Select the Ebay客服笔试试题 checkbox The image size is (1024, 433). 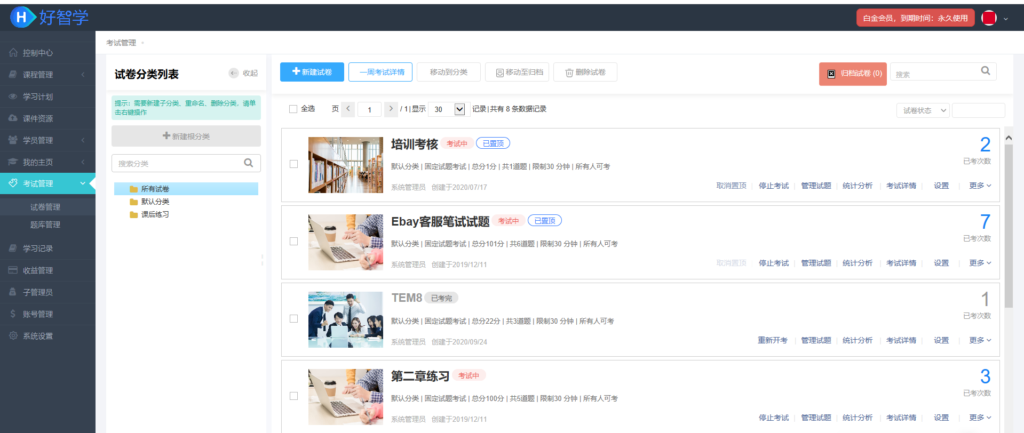click(x=294, y=241)
